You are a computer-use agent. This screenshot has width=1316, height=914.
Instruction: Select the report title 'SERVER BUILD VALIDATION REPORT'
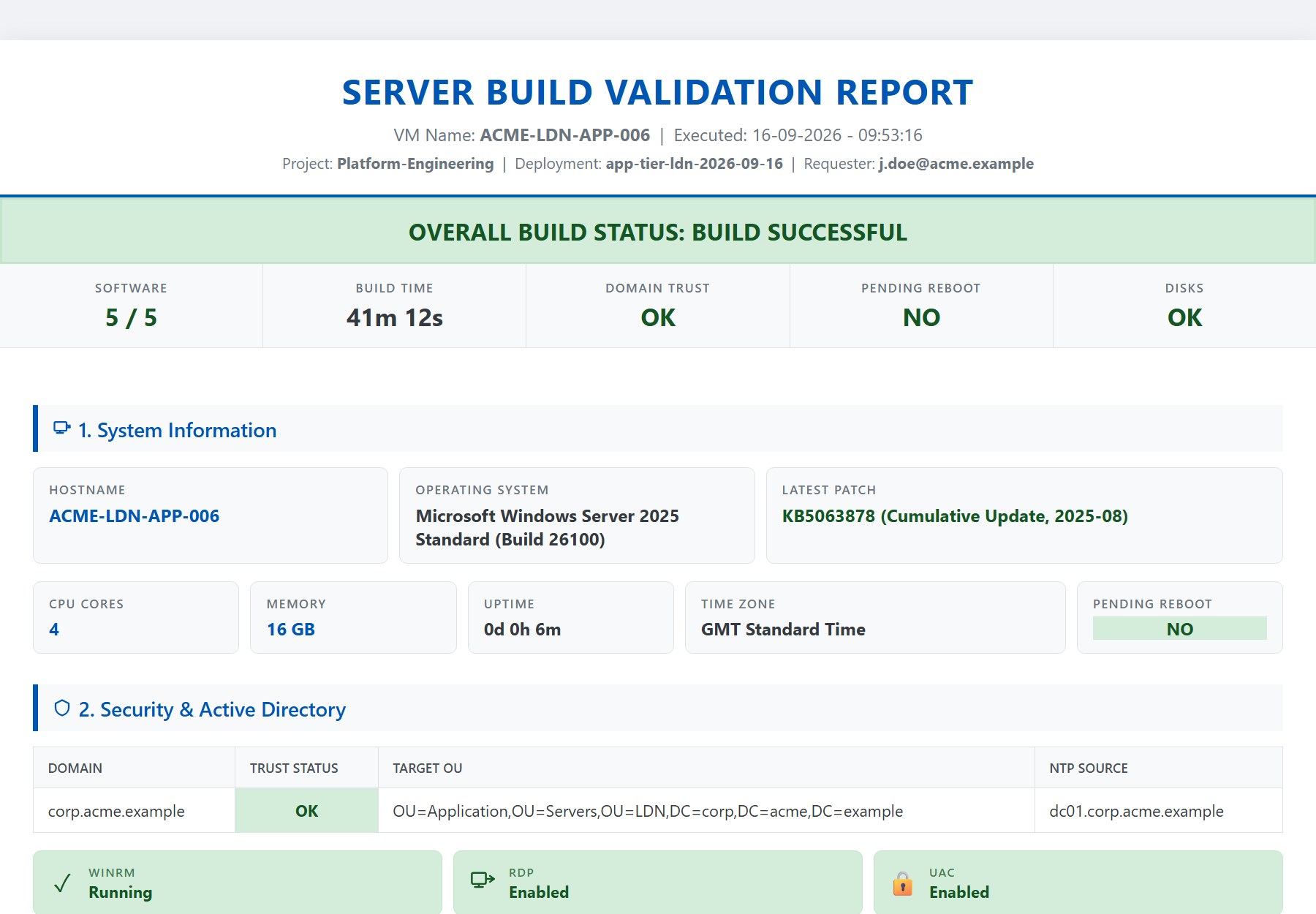click(658, 93)
